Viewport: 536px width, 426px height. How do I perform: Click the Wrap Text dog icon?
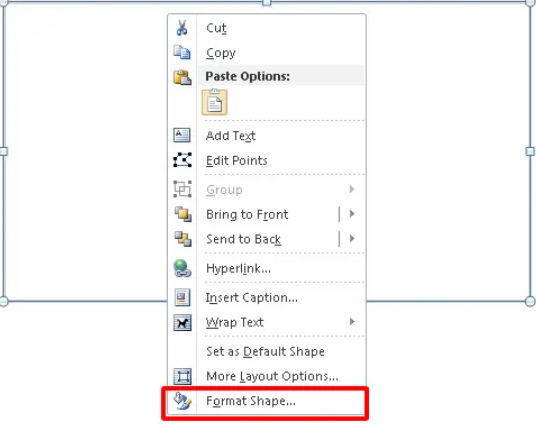pyautogui.click(x=182, y=322)
